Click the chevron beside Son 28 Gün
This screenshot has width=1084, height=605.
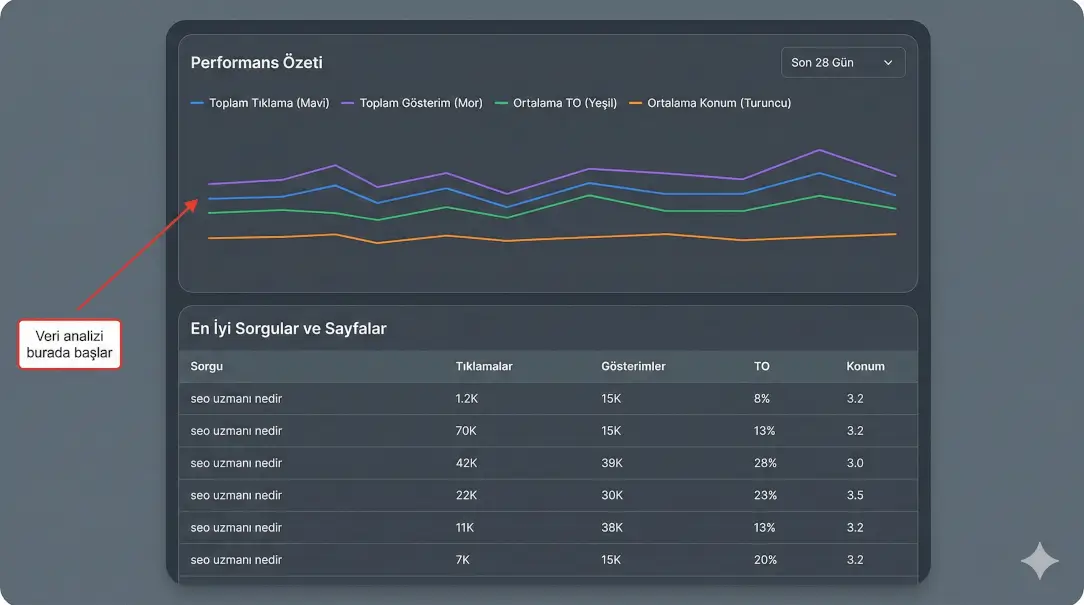click(888, 61)
